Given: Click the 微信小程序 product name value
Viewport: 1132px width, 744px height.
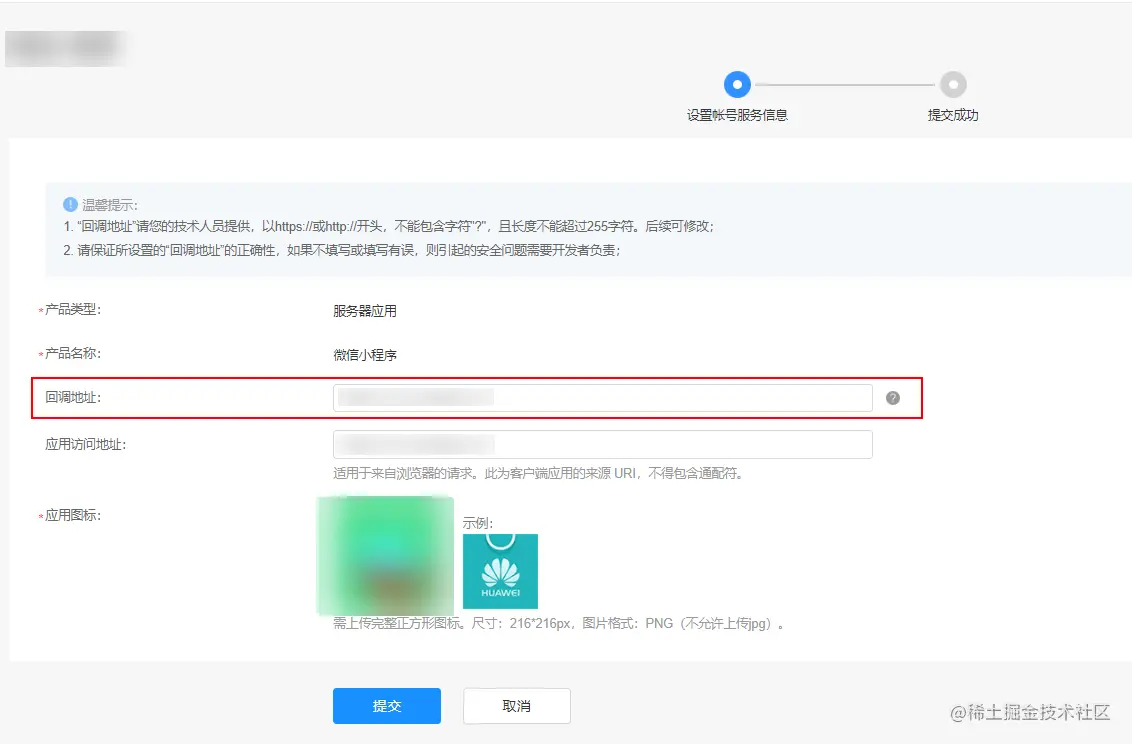Looking at the screenshot, I should tap(365, 355).
